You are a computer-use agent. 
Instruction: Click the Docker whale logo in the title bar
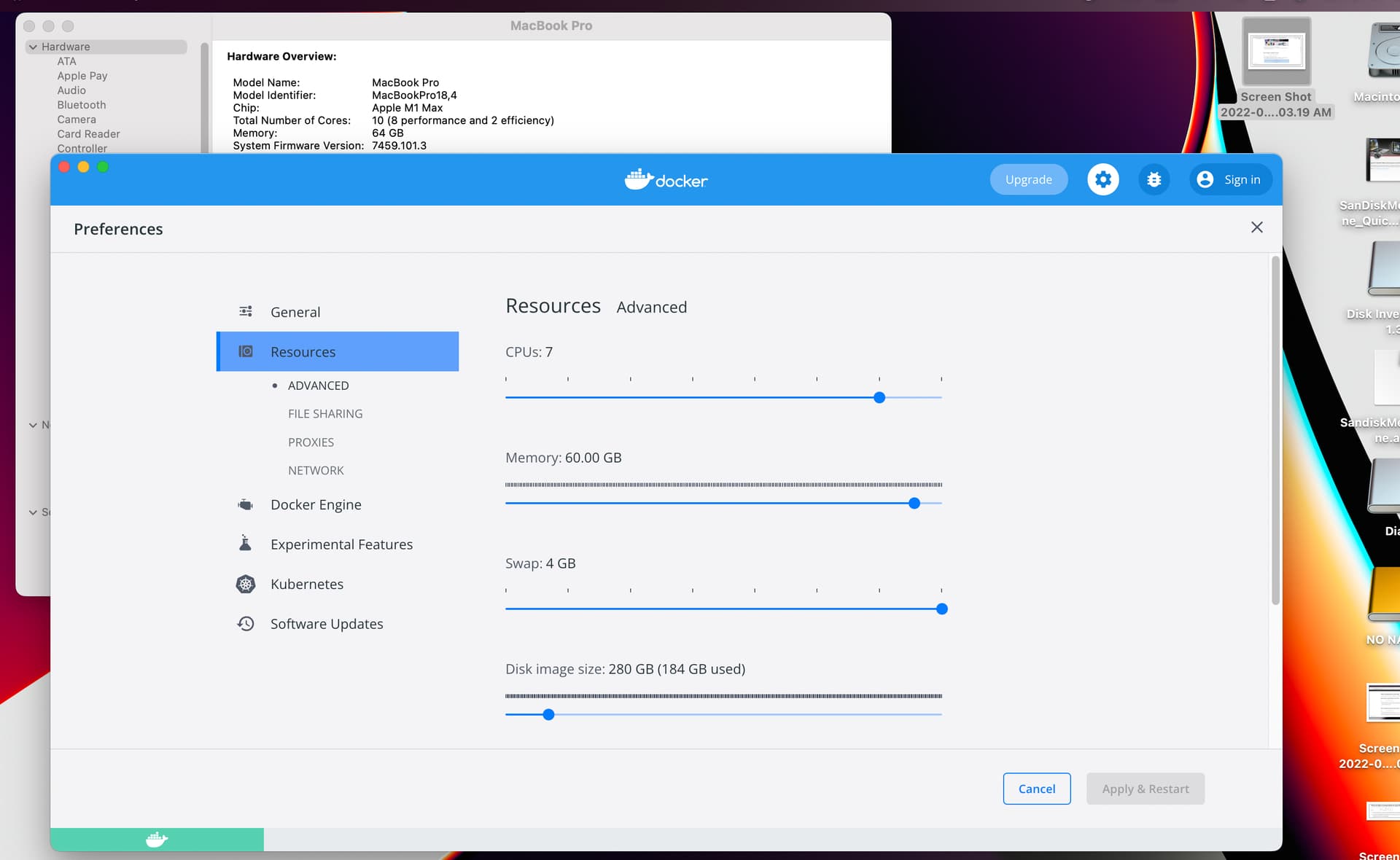pyautogui.click(x=638, y=179)
